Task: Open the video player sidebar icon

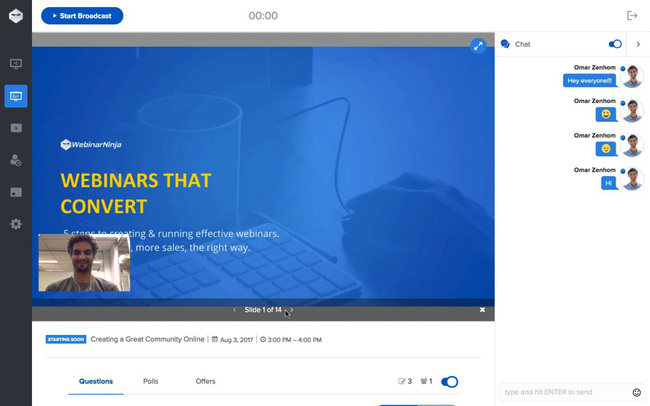Action: pyautogui.click(x=16, y=128)
